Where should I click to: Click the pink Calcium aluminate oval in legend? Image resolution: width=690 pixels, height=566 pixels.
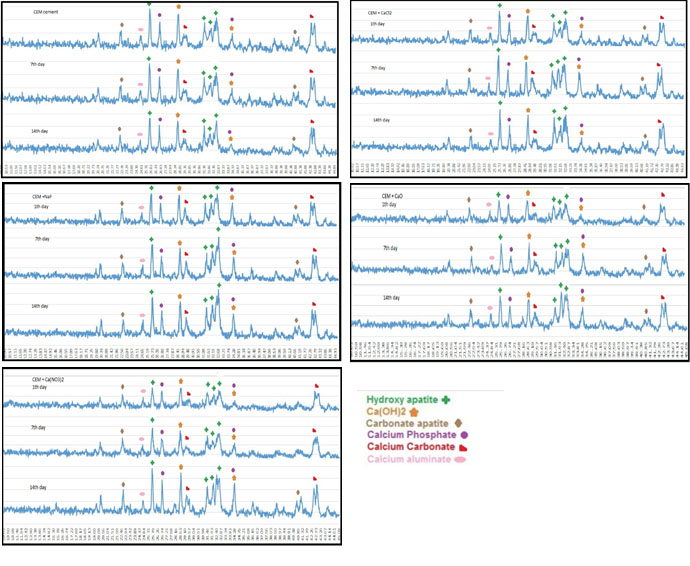(x=461, y=460)
